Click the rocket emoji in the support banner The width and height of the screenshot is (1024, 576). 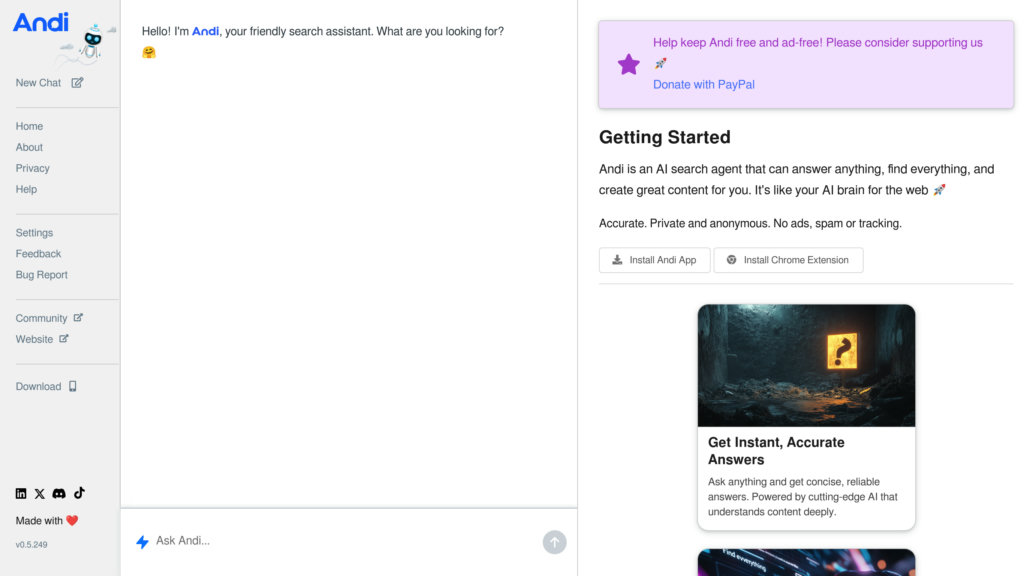660,63
